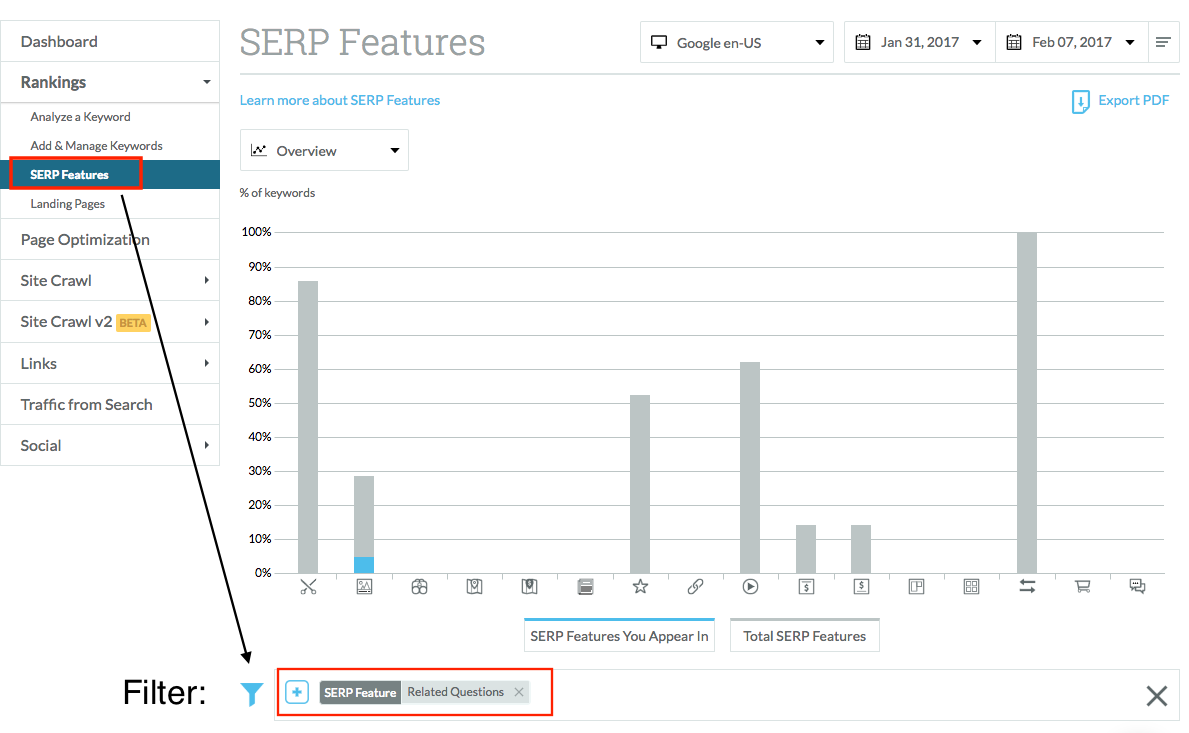This screenshot has width=1189, height=733.
Task: Remove the Related Questions filter tag
Action: (x=519, y=692)
